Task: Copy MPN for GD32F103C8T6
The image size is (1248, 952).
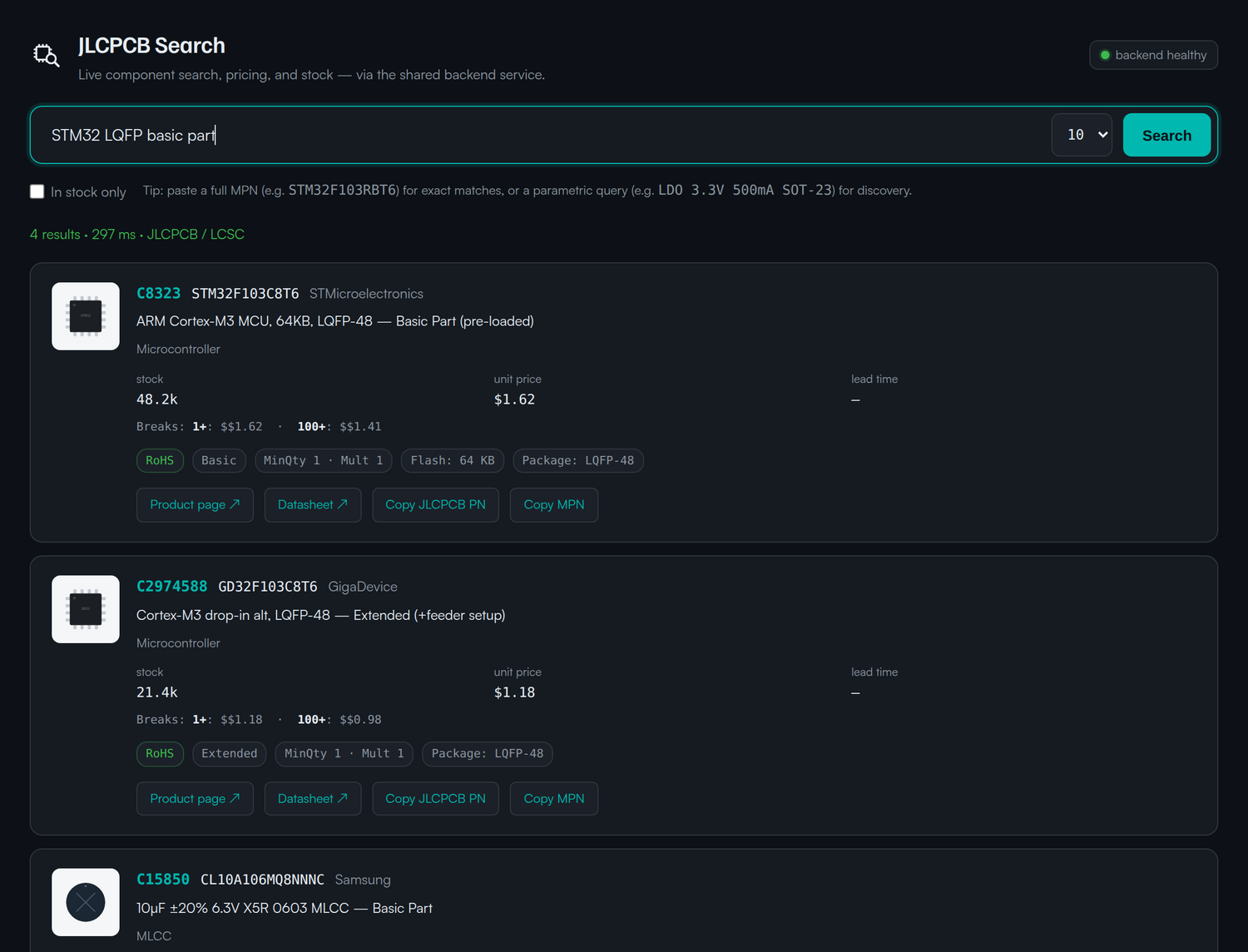Action: pyautogui.click(x=554, y=799)
